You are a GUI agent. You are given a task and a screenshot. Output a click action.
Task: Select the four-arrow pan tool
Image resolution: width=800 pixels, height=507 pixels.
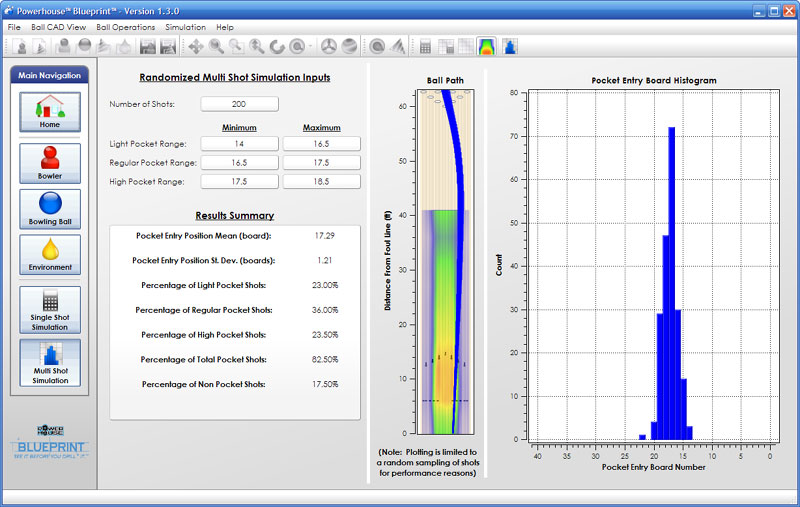[196, 47]
